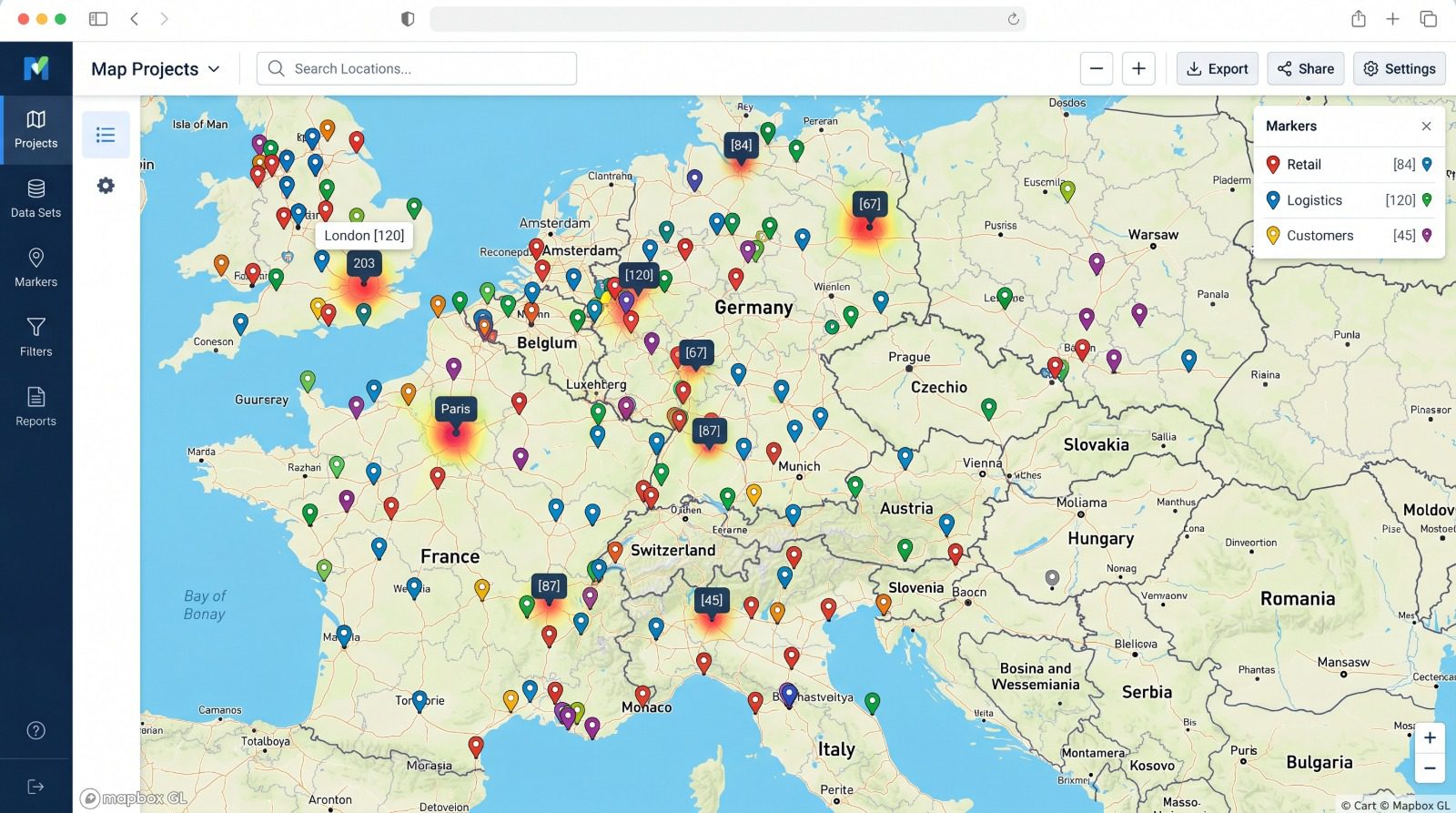This screenshot has height=813, width=1456.
Task: Click the [45] cluster in northern Italy
Action: click(x=712, y=600)
